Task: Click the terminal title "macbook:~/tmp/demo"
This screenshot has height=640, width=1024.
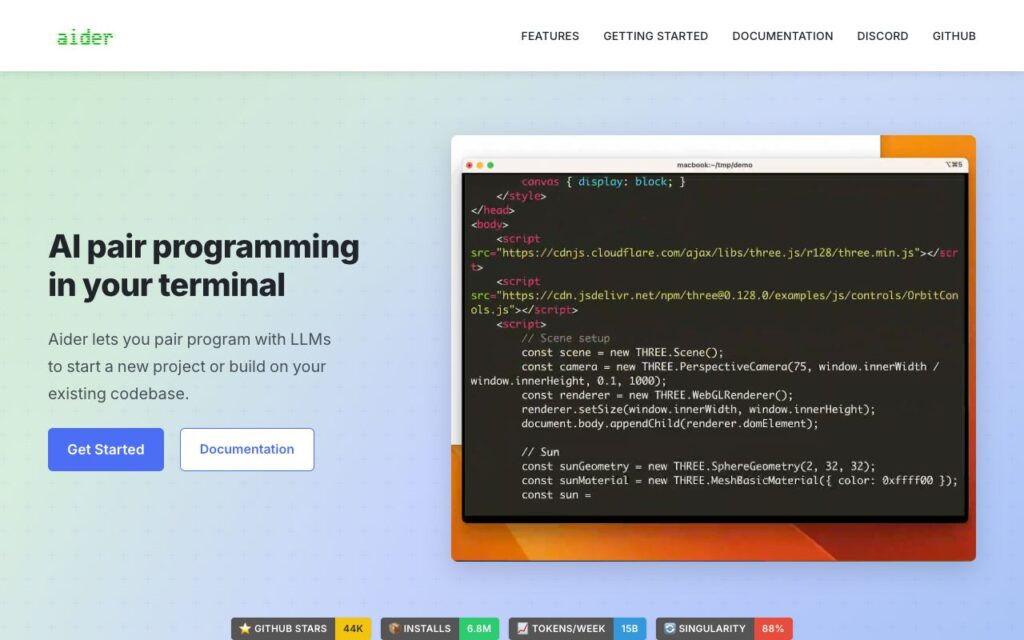Action: point(714,165)
